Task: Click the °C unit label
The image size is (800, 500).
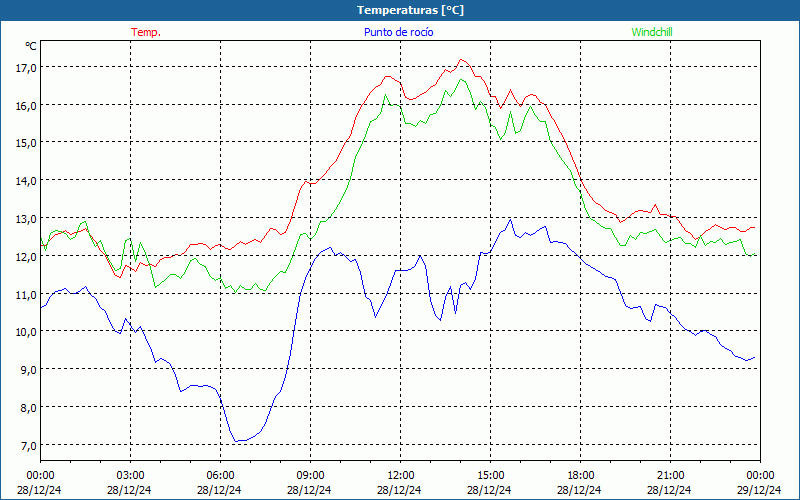Action: tap(31, 46)
